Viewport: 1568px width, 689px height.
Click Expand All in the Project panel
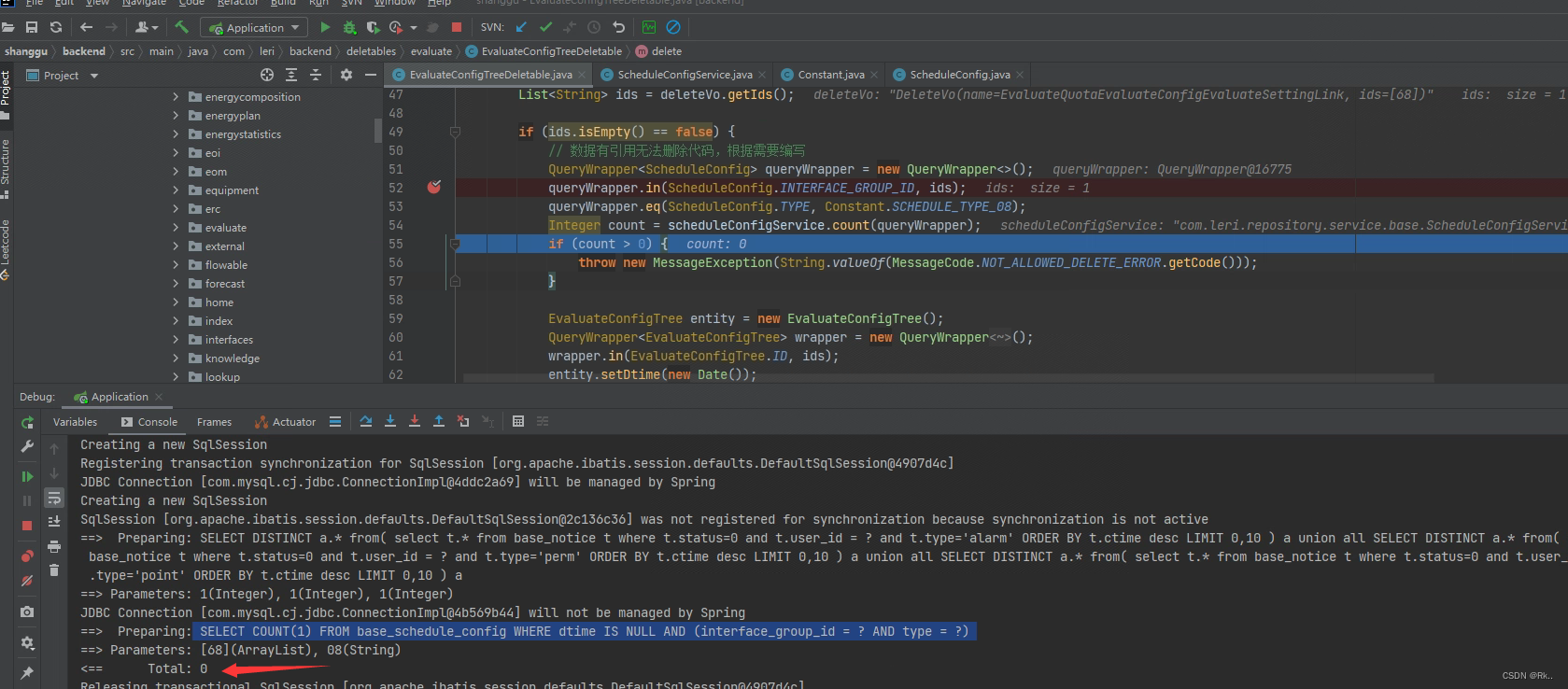coord(291,75)
